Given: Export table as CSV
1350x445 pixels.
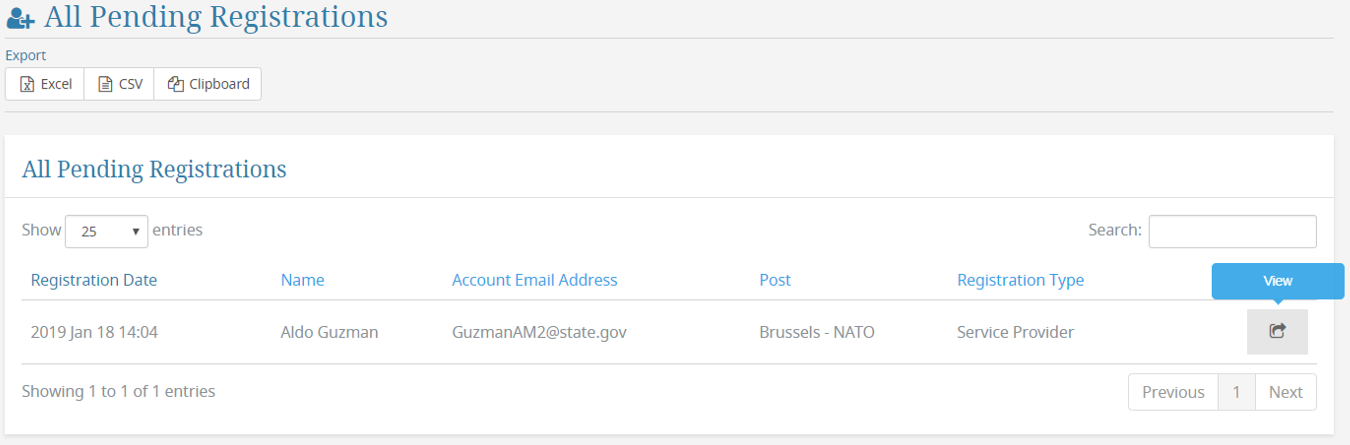Looking at the screenshot, I should click(x=119, y=85).
